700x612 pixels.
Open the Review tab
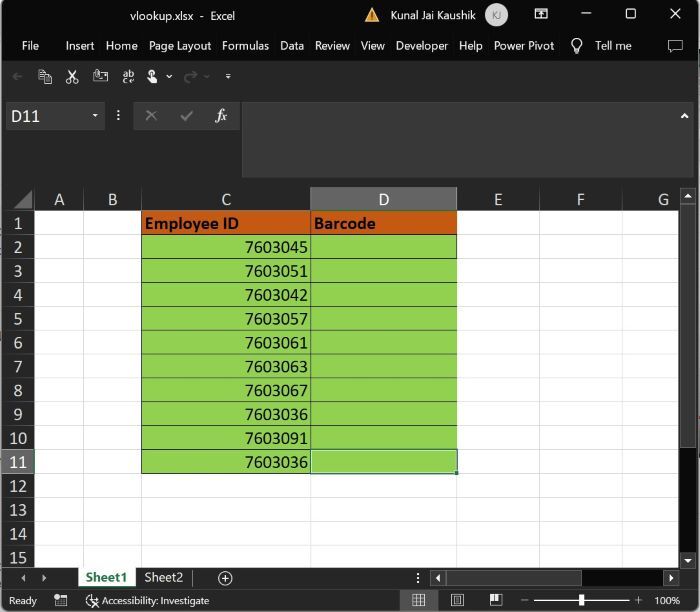point(333,46)
